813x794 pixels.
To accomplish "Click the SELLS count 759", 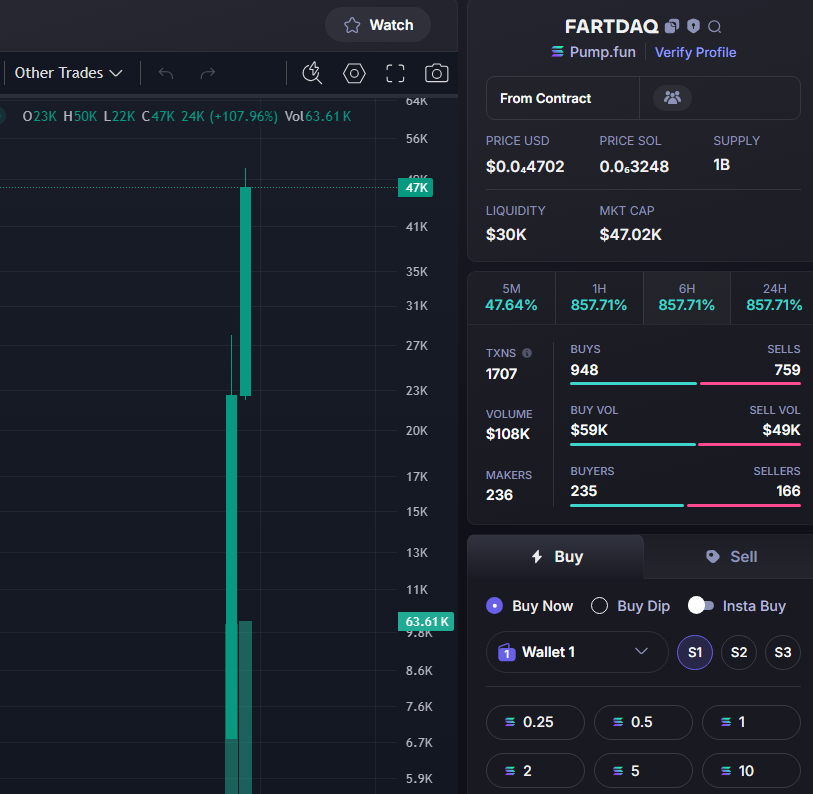I will click(787, 370).
